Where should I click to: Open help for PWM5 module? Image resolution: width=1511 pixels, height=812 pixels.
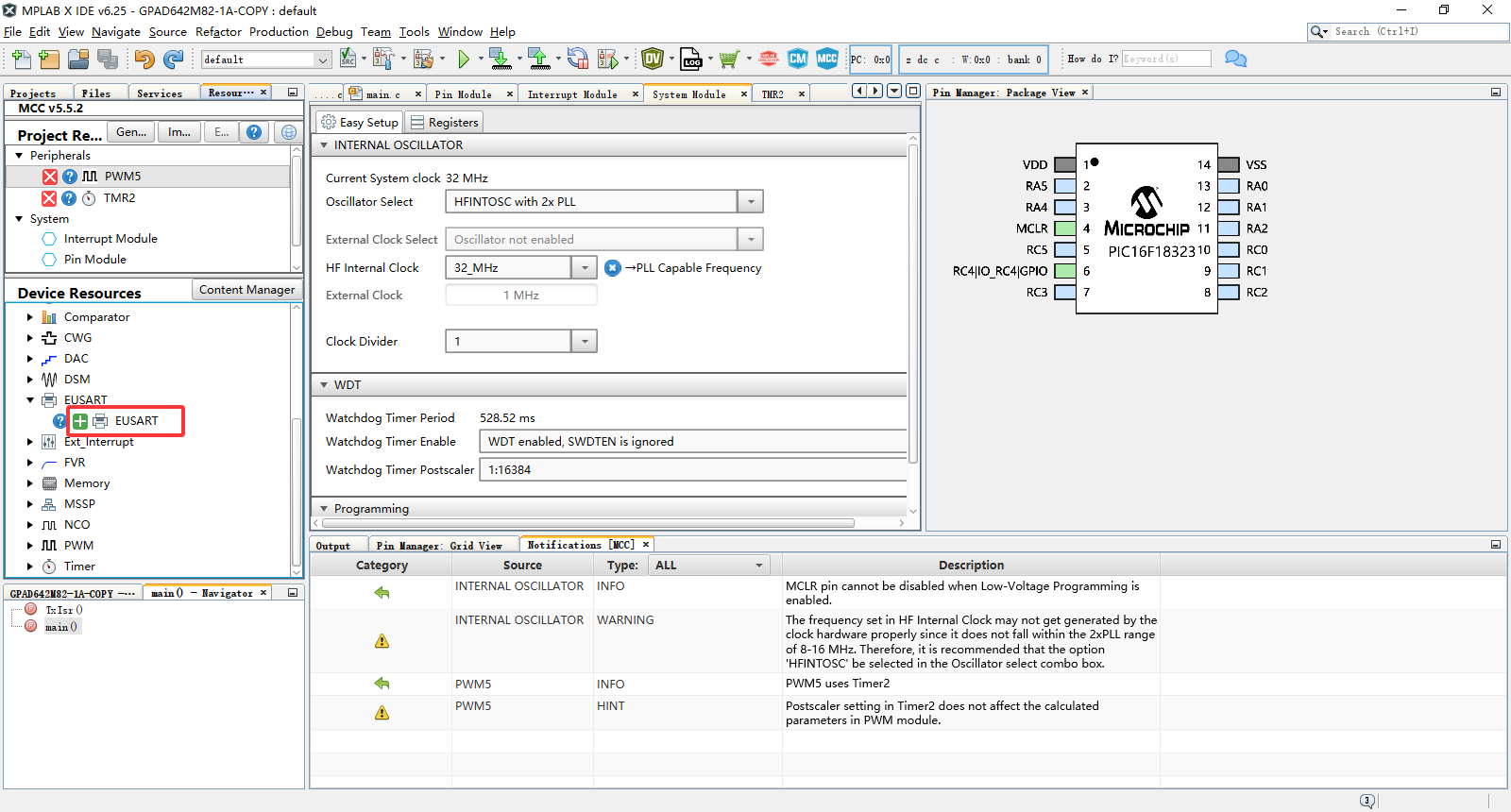click(x=70, y=177)
